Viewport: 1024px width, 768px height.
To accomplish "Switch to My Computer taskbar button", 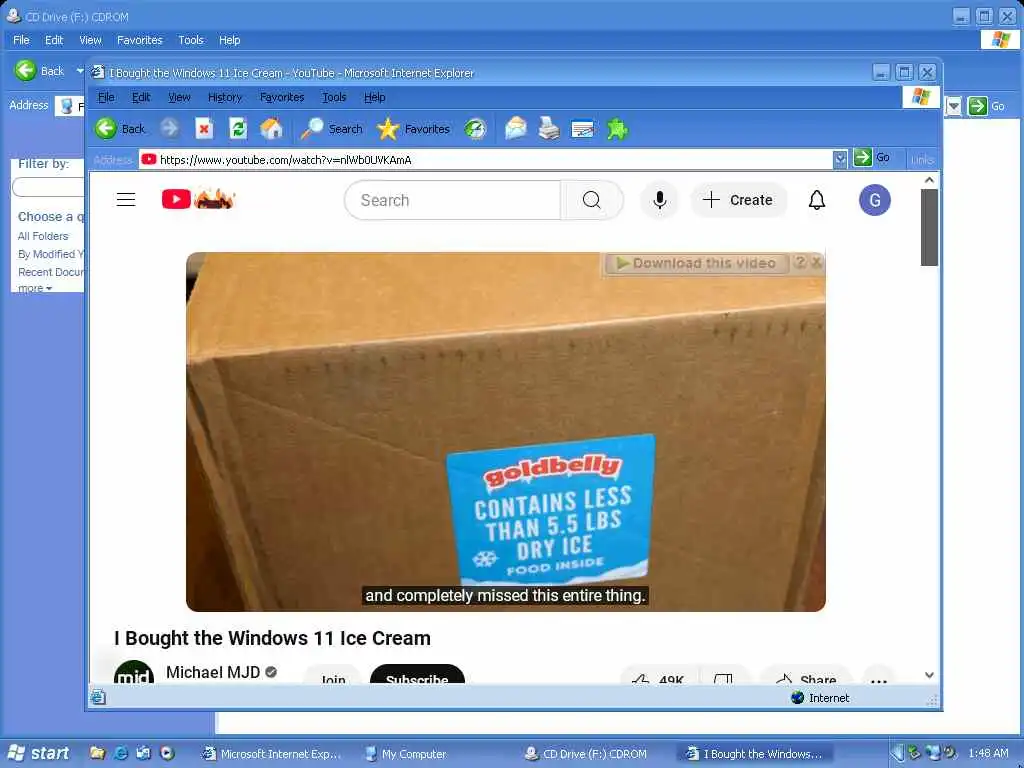I will tap(406, 754).
